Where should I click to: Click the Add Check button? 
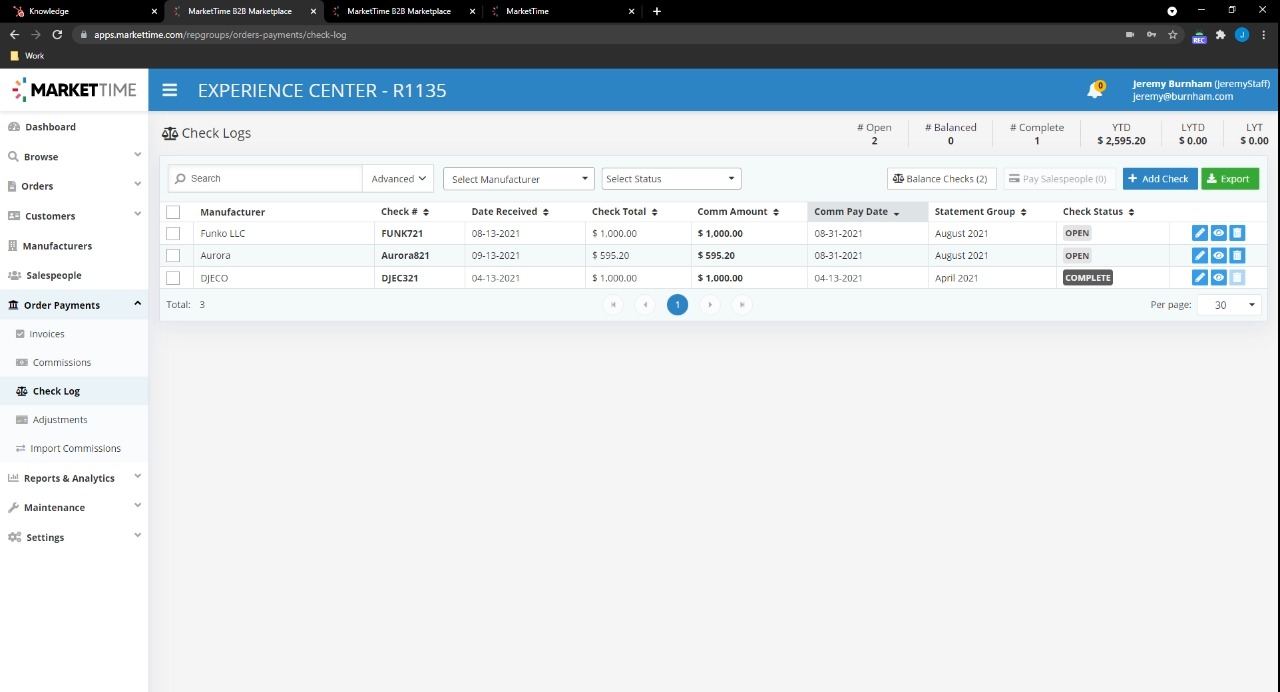coord(1160,178)
